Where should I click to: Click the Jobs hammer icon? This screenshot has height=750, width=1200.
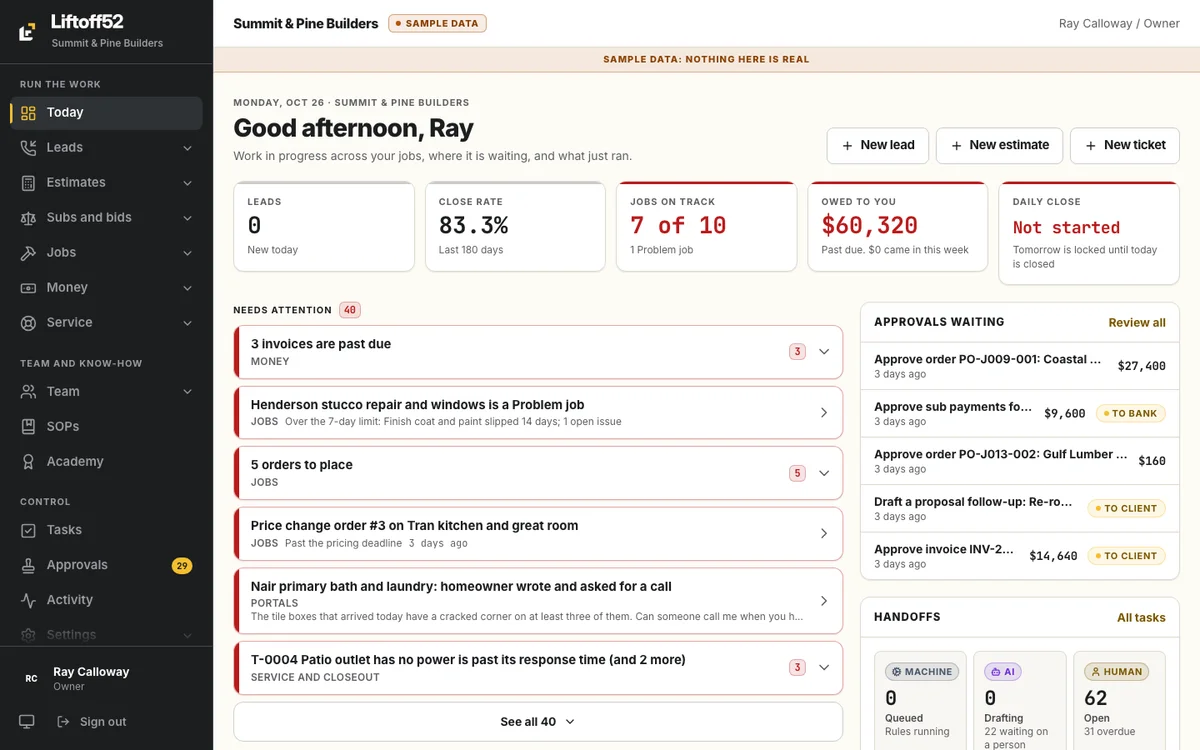(x=28, y=253)
